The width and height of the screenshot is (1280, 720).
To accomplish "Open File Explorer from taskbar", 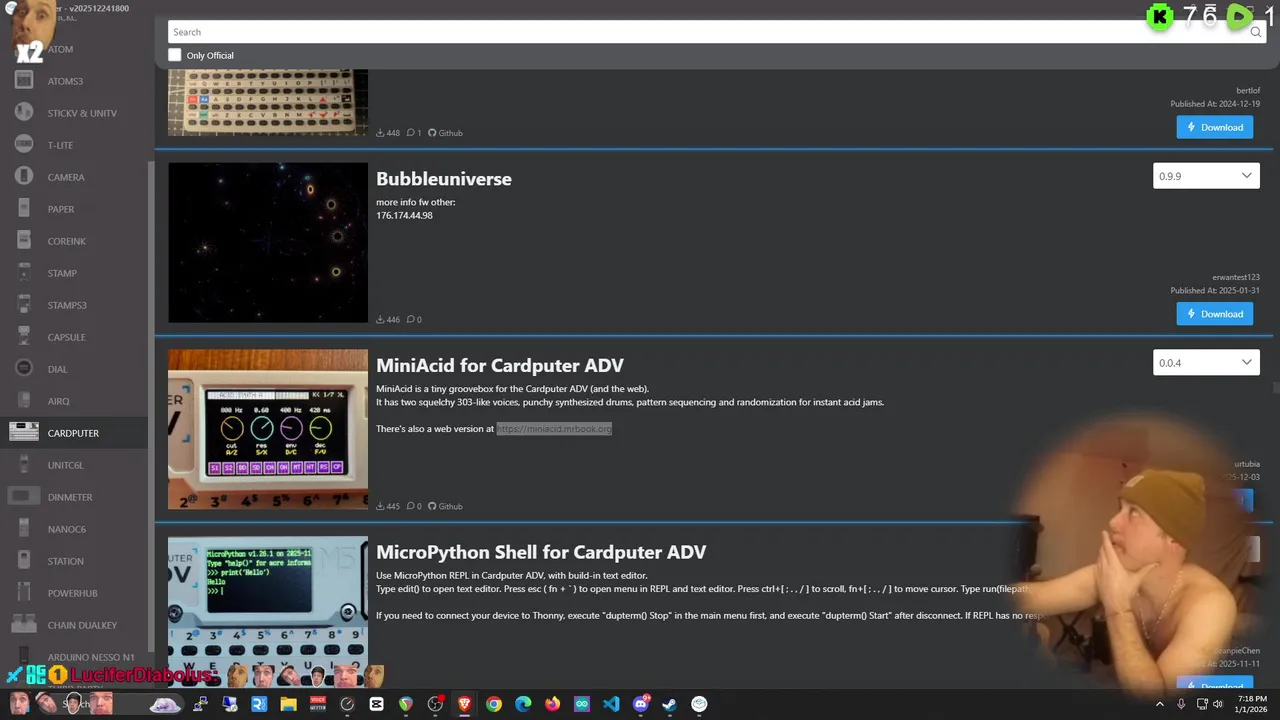I will pos(288,704).
